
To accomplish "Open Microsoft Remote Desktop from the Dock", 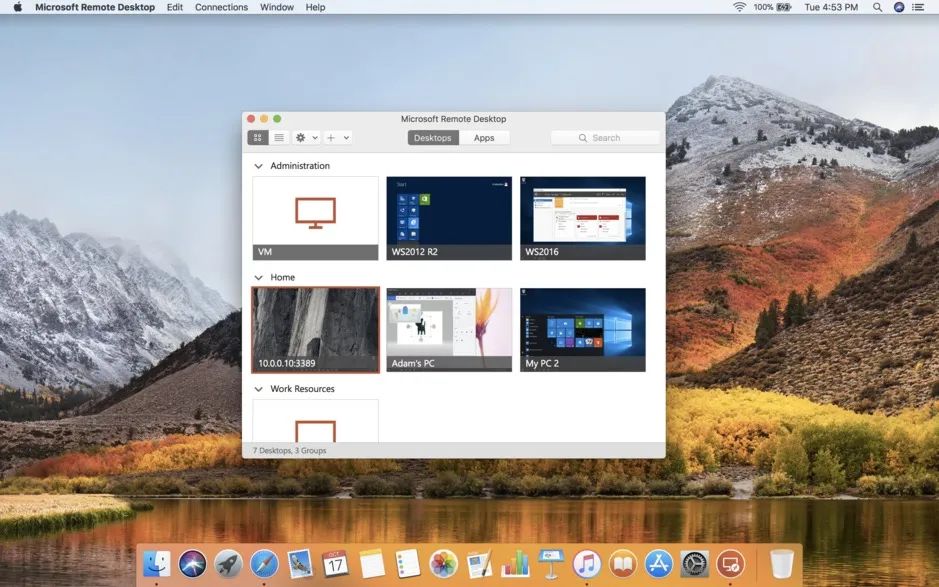I will coord(731,564).
